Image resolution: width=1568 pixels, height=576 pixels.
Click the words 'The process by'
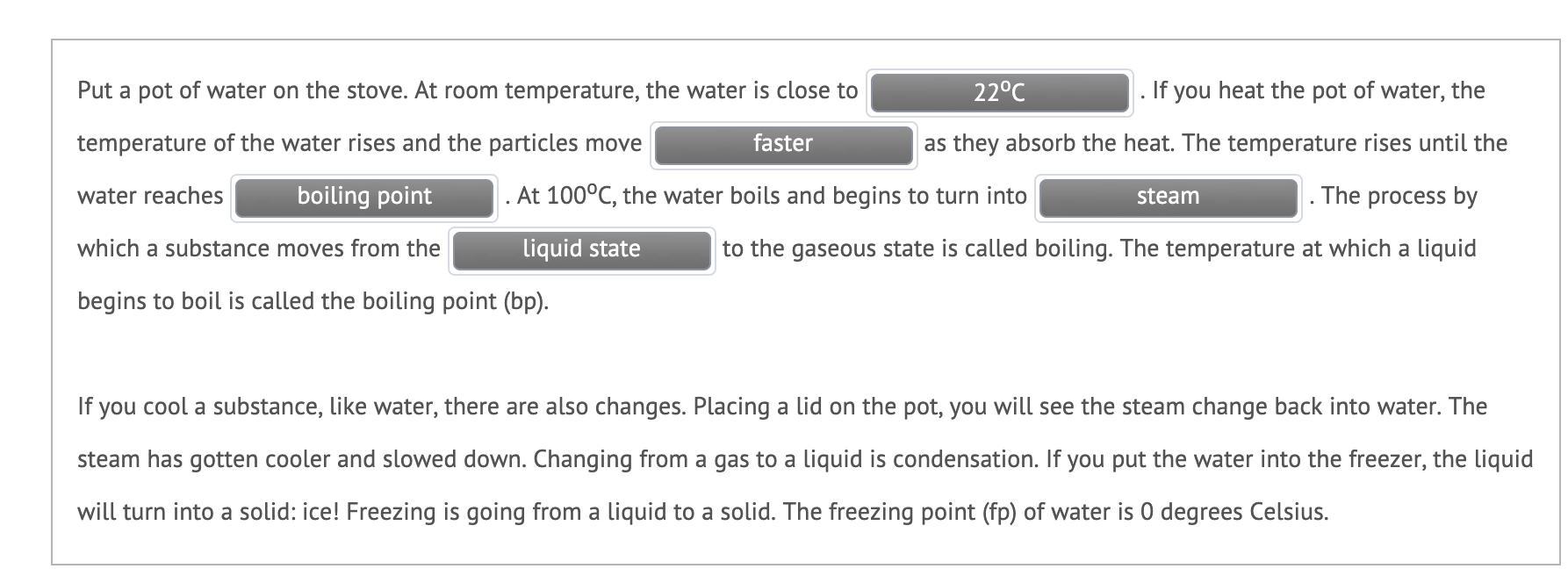click(1399, 196)
